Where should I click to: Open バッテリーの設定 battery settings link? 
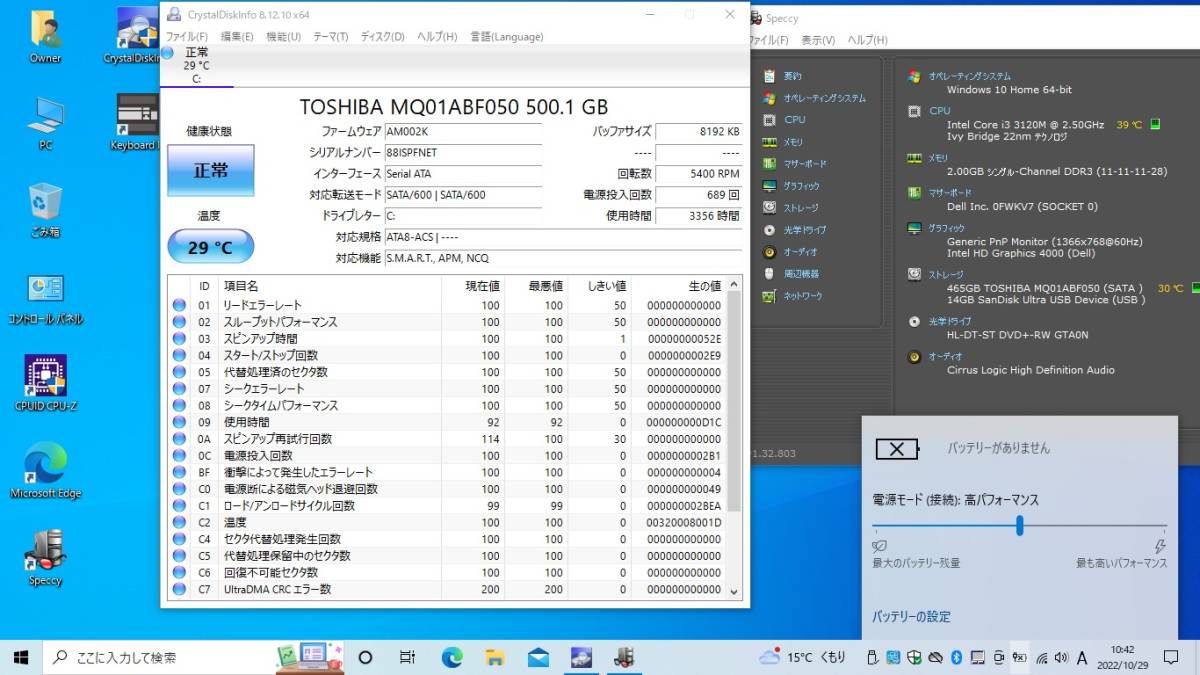911,617
